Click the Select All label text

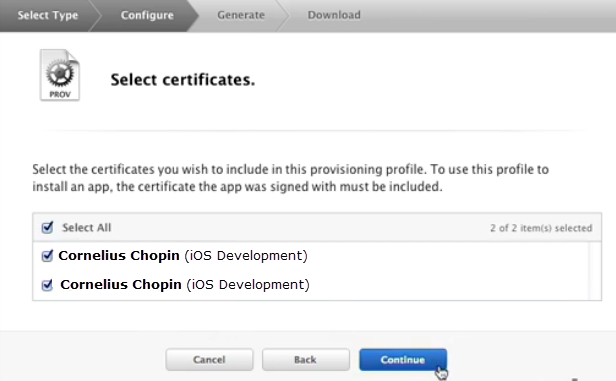click(x=86, y=228)
